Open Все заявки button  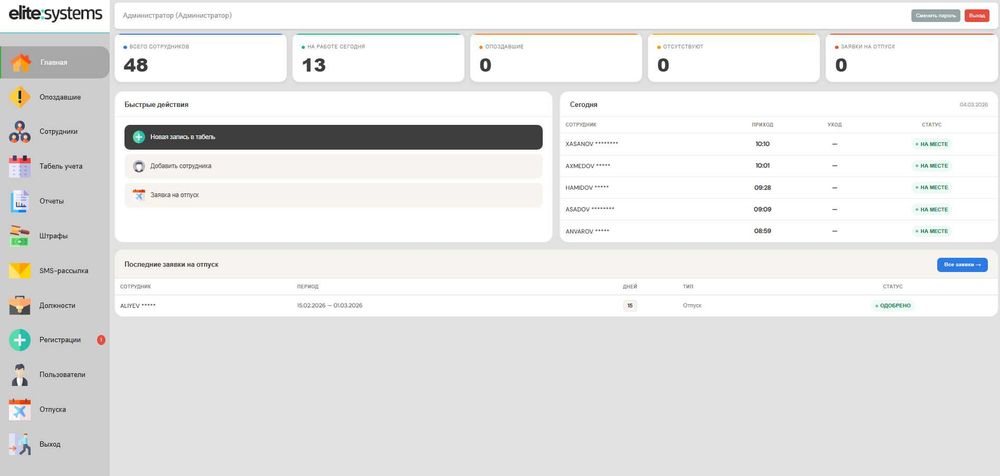pos(962,264)
